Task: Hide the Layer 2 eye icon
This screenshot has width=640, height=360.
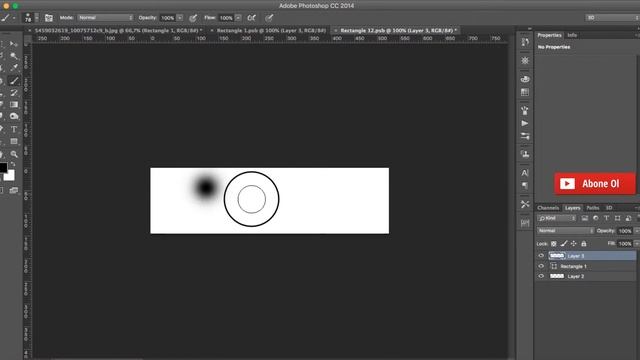Action: [541, 276]
